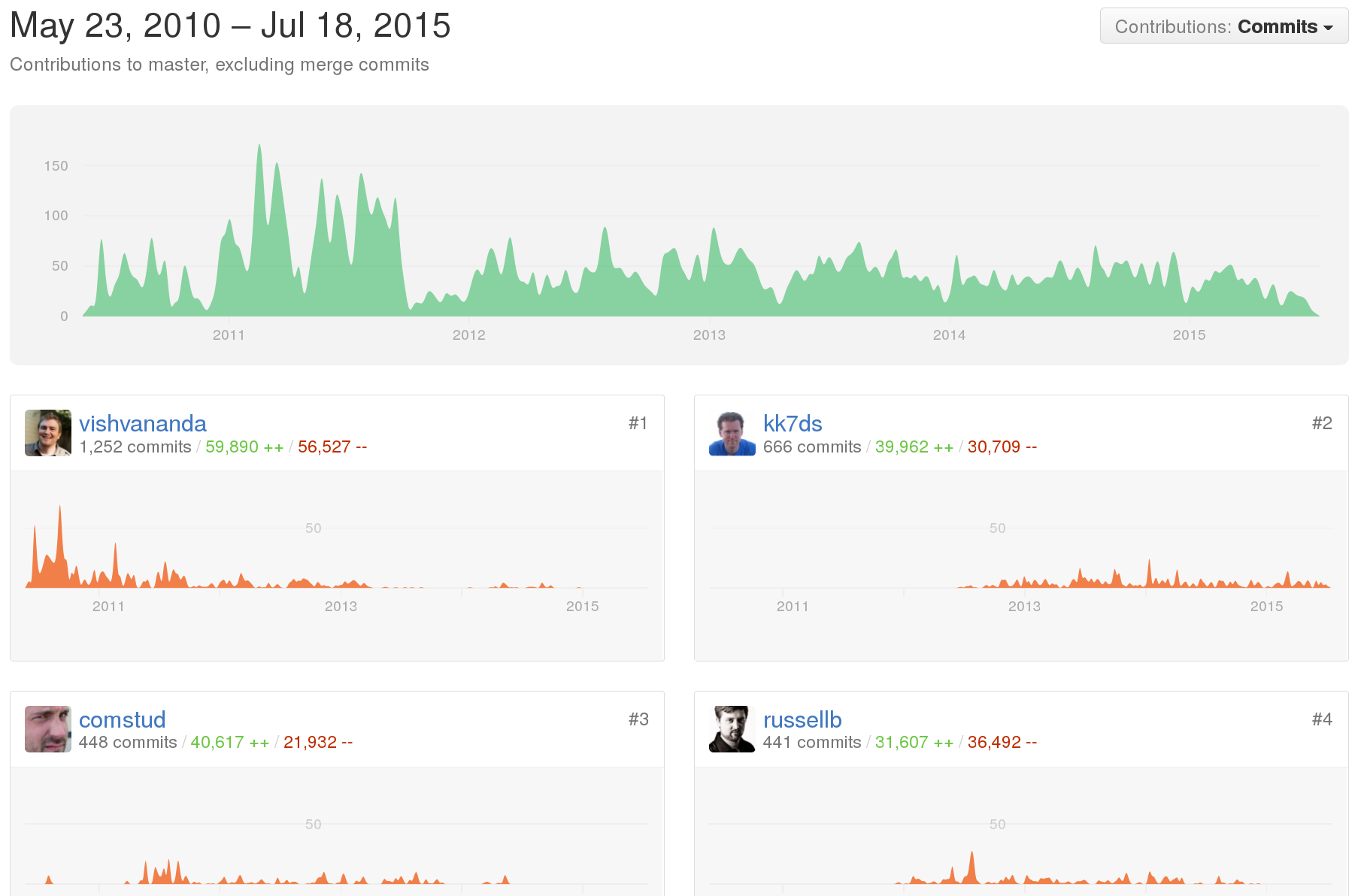Click the 2011 label in vishvananda's chart
The height and width of the screenshot is (896, 1367).
(108, 607)
